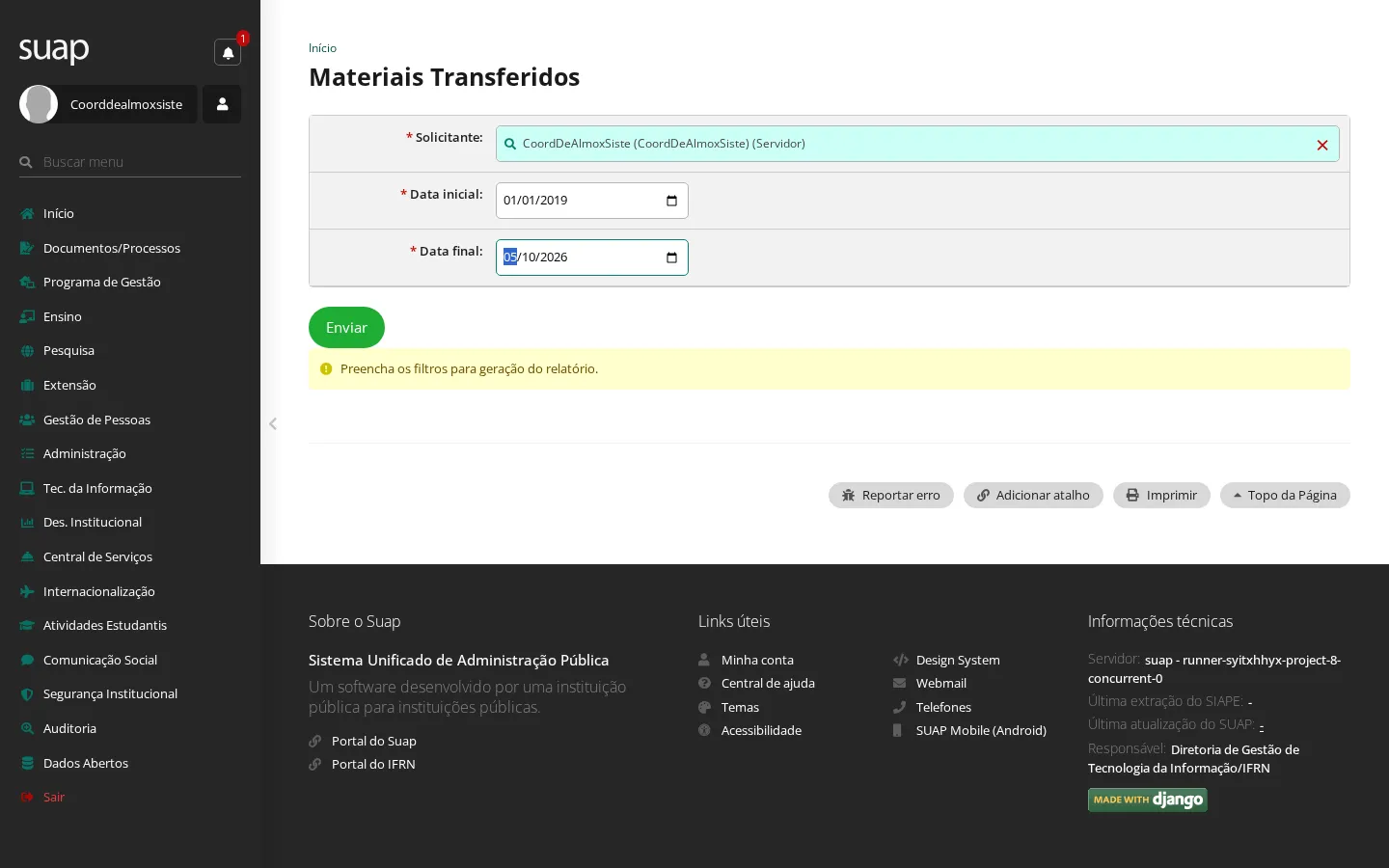Submit the form with Enviar
The image size is (1389, 868).
346,328
